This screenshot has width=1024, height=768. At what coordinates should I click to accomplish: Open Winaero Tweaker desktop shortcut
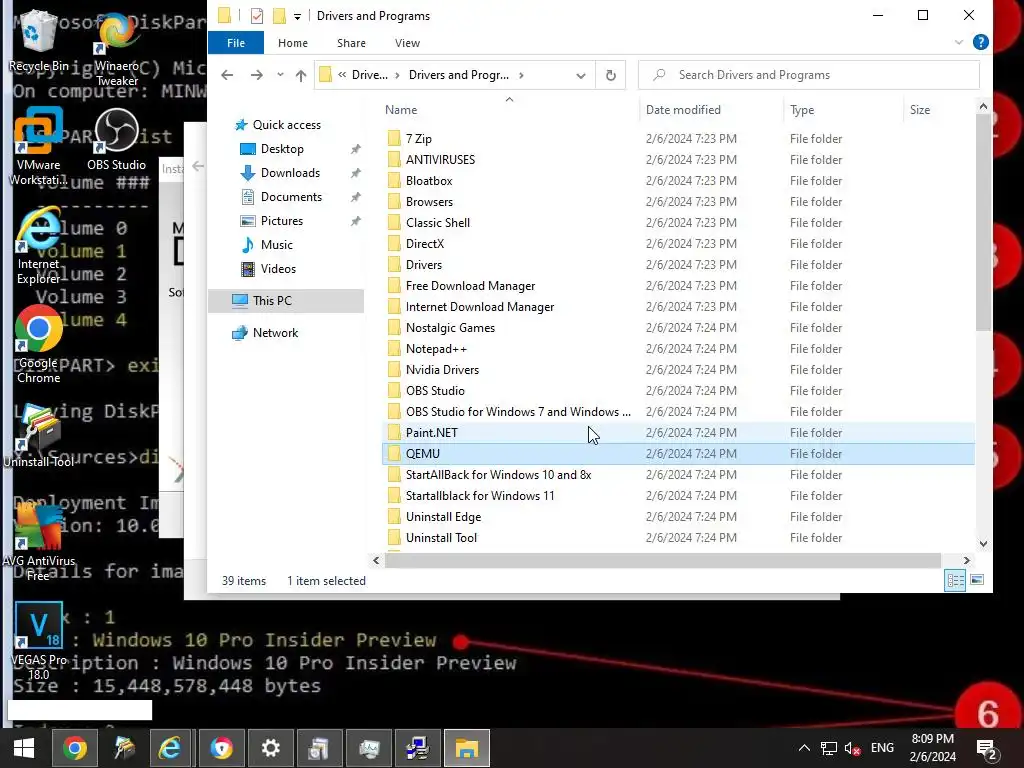pos(117,50)
